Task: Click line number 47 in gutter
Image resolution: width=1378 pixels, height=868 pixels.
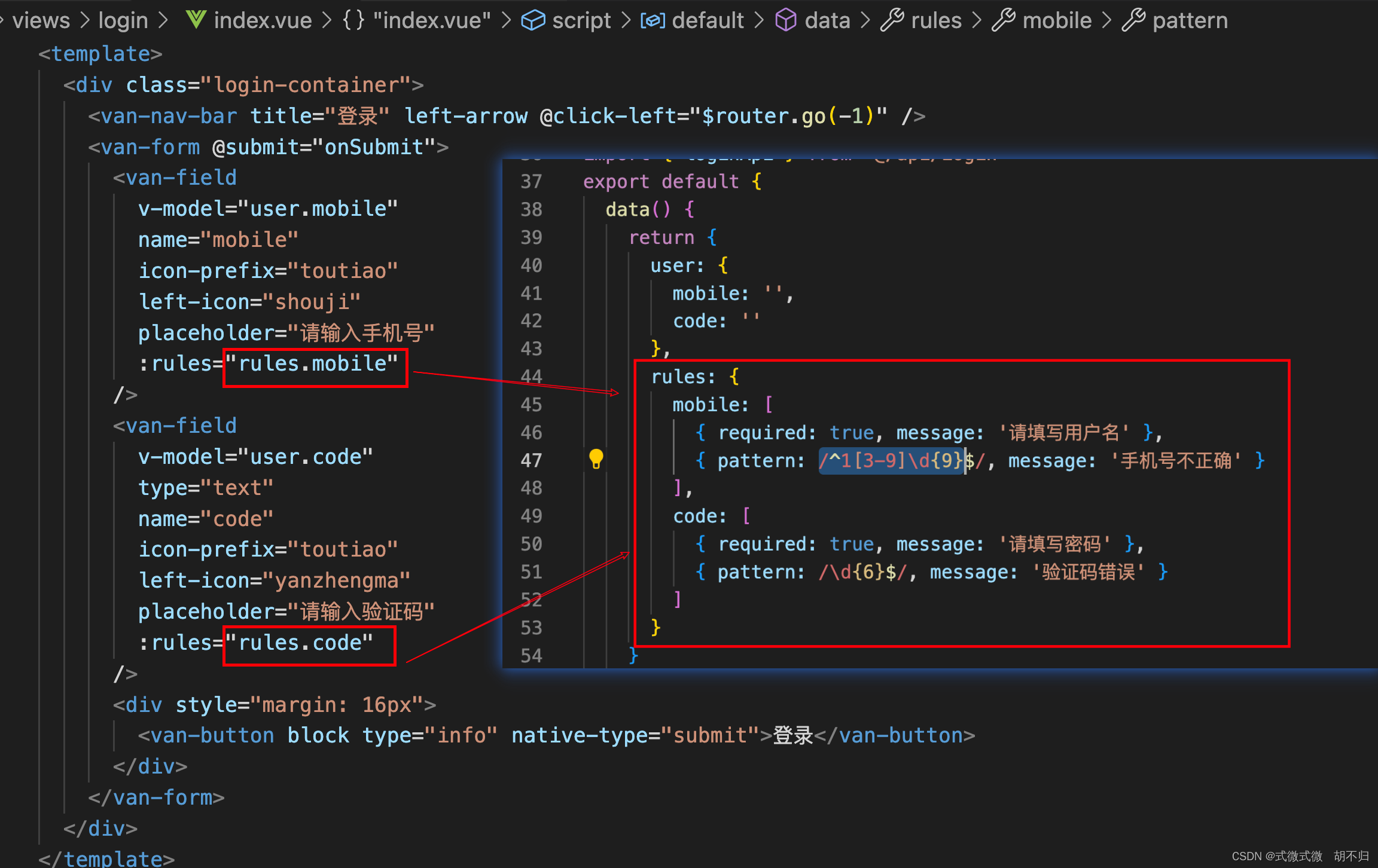Action: pos(531,460)
